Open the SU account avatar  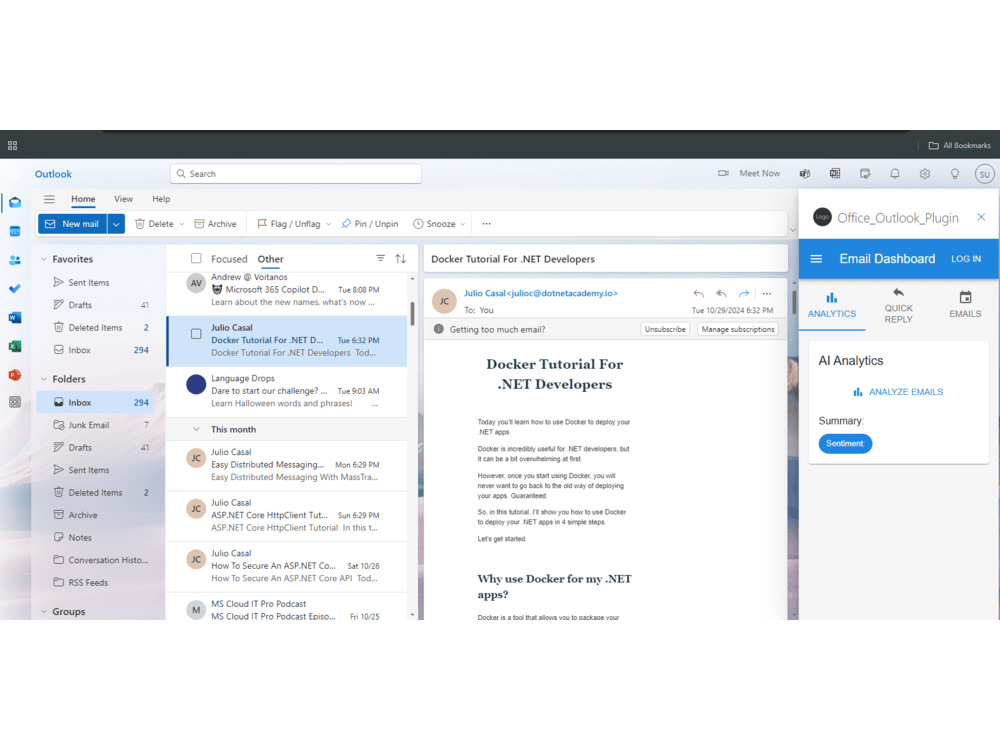(984, 174)
